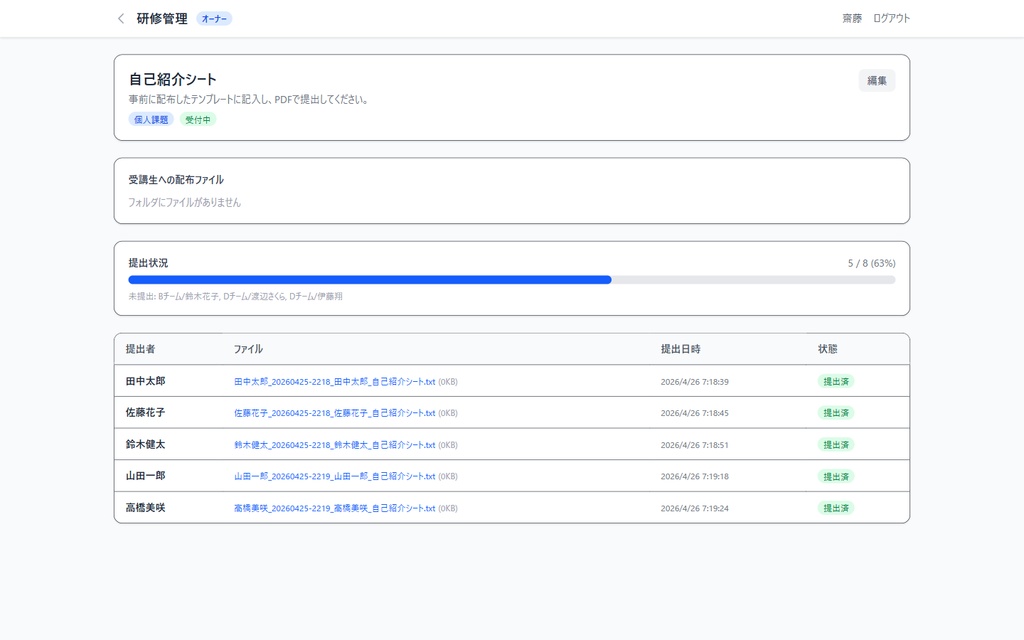Click 田中太郎's 提出済 status badge
This screenshot has width=1024, height=640.
pos(836,381)
